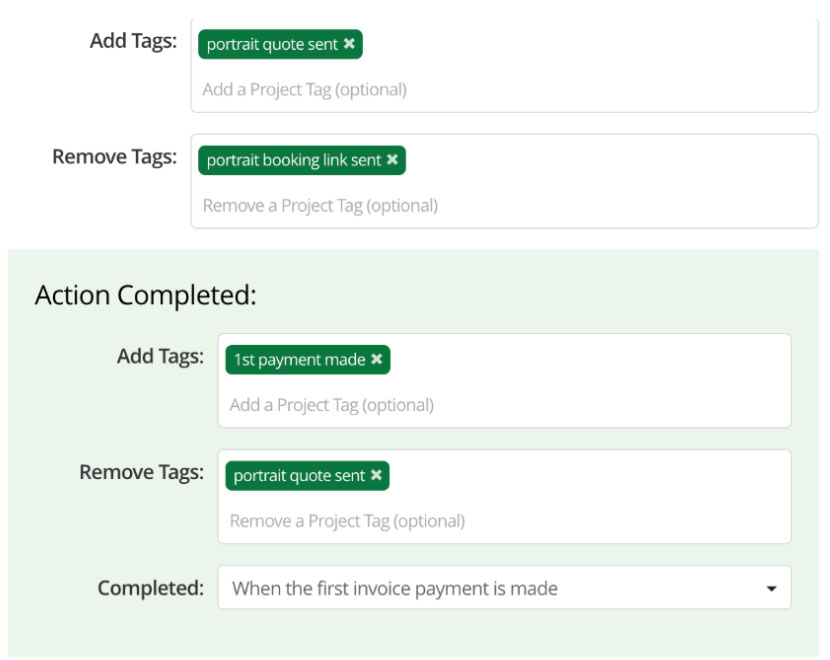Screen dimensions: 830x660
Task: Open the Completed dropdown 'When the first invoice payment'
Action: point(504,587)
